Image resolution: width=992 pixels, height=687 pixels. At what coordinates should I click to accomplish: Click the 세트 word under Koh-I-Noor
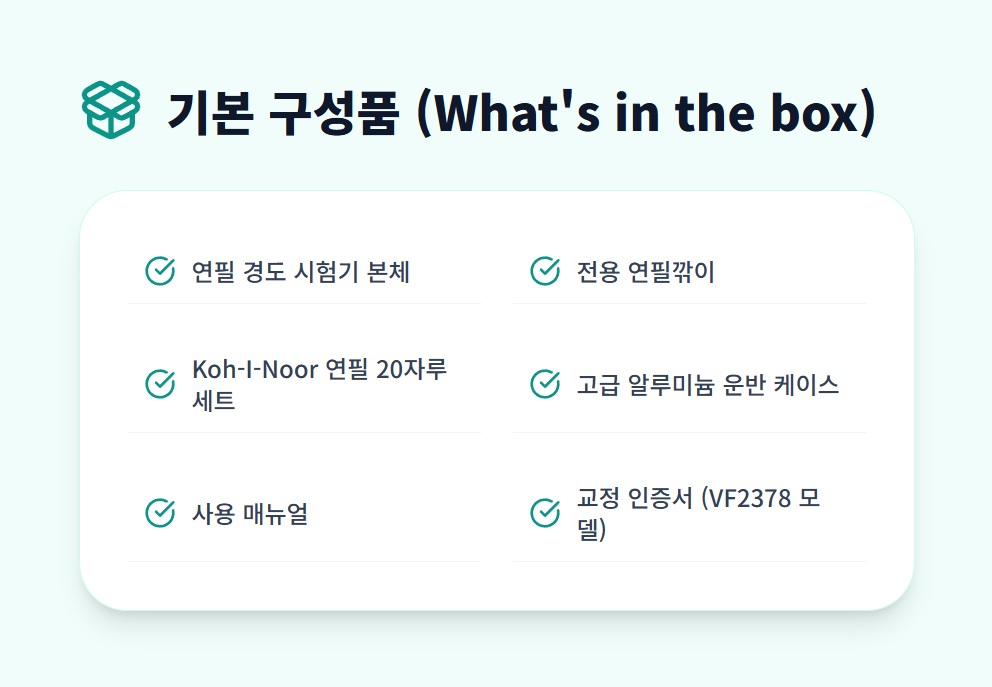tap(213, 401)
